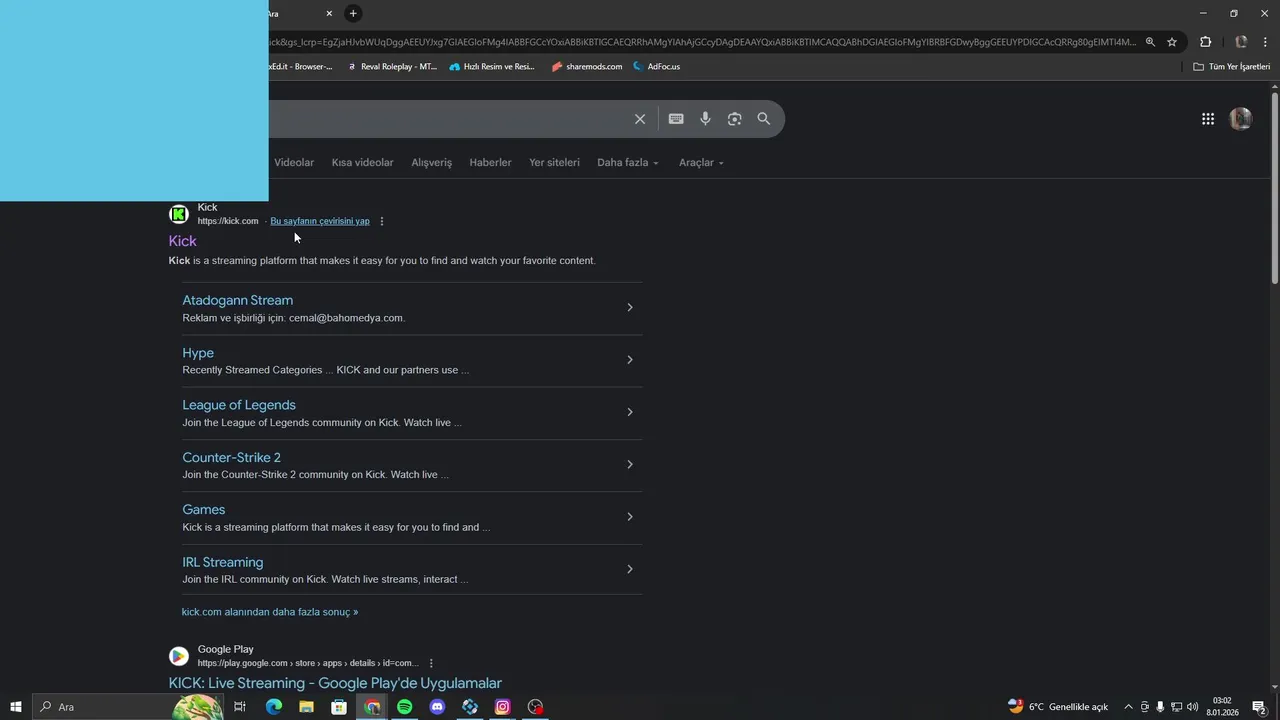Expand the Hype row chevron
This screenshot has height=720, width=1280.
pos(629,359)
